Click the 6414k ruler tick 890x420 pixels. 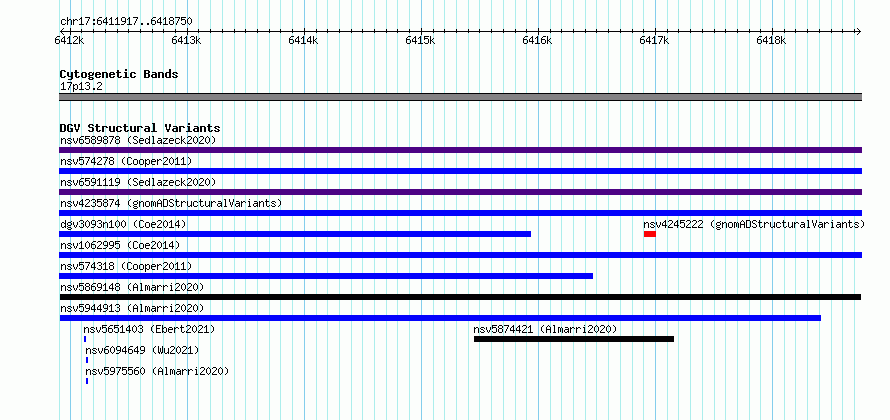[304, 40]
